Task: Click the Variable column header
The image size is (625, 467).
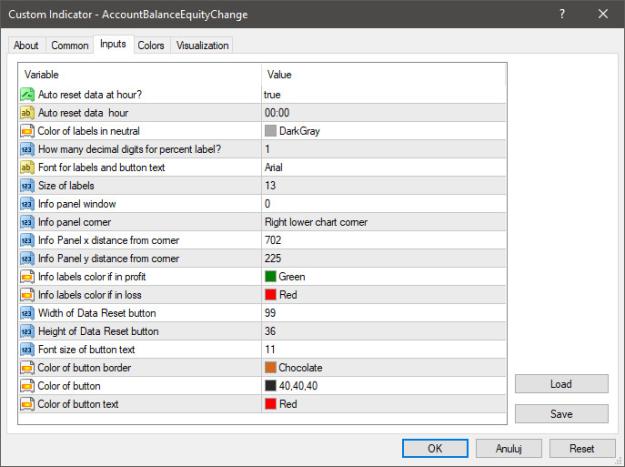Action: click(140, 75)
